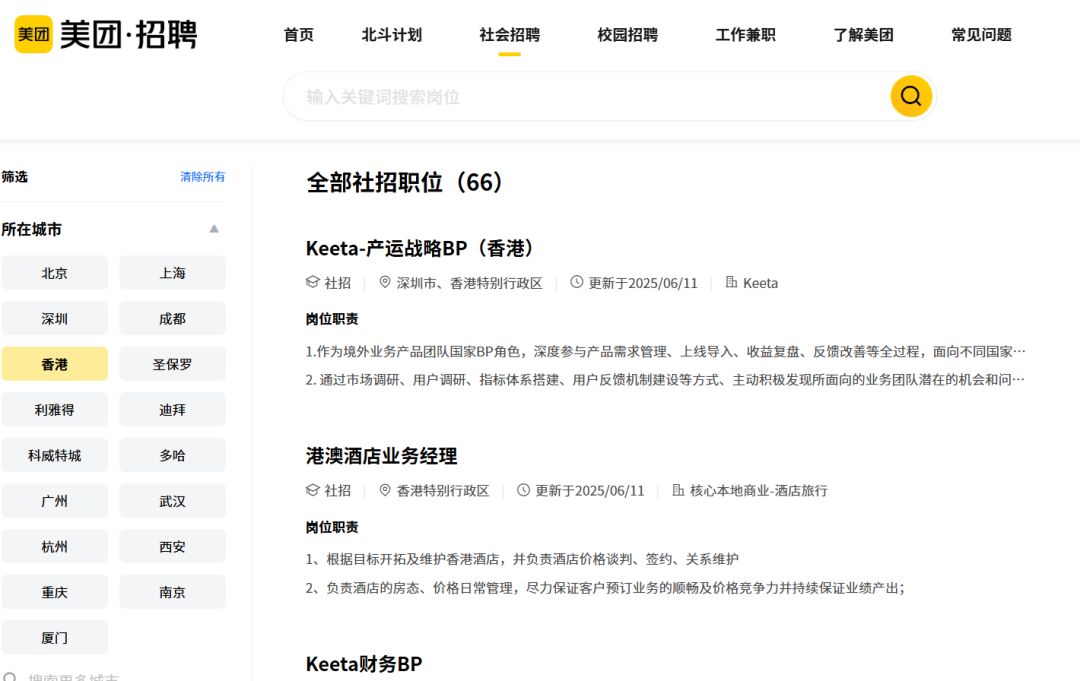Click the building icon beside 核心本地商业-酒店旅行
This screenshot has width=1080, height=681.
point(678,490)
